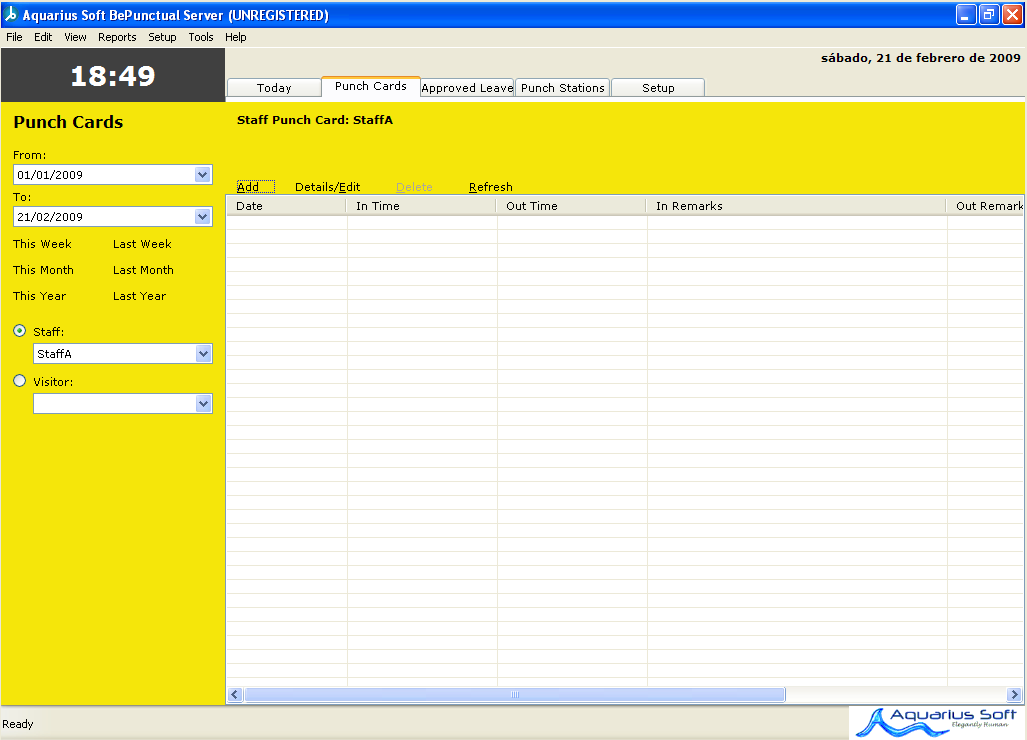Select the Visitor radio button
This screenshot has height=740, width=1027.
(x=20, y=380)
